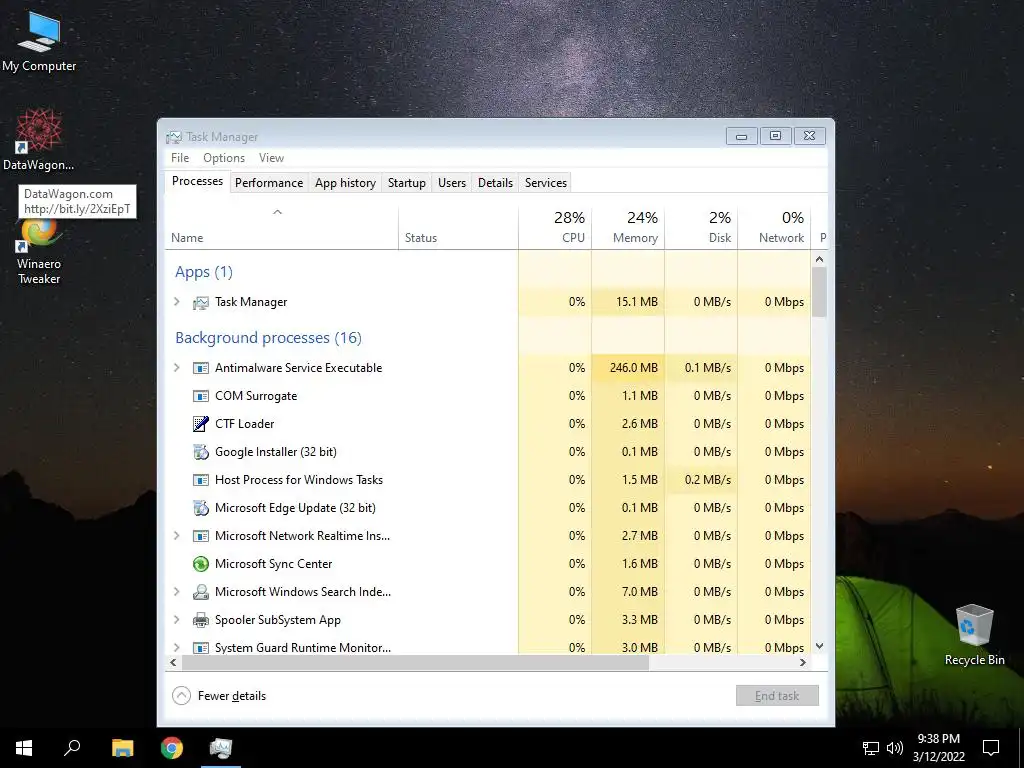Screen dimensions: 1024x768
Task: Click the vertical scrollbar thumb
Action: tap(820, 293)
